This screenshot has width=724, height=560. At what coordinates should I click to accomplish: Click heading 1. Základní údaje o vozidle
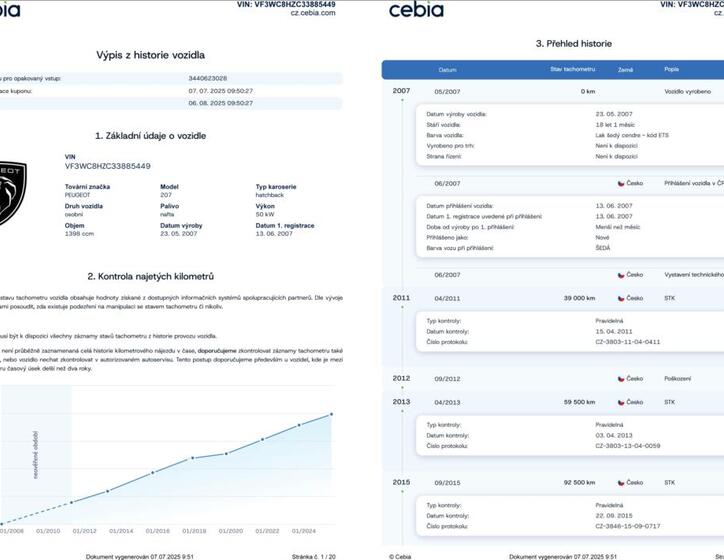[x=151, y=136]
